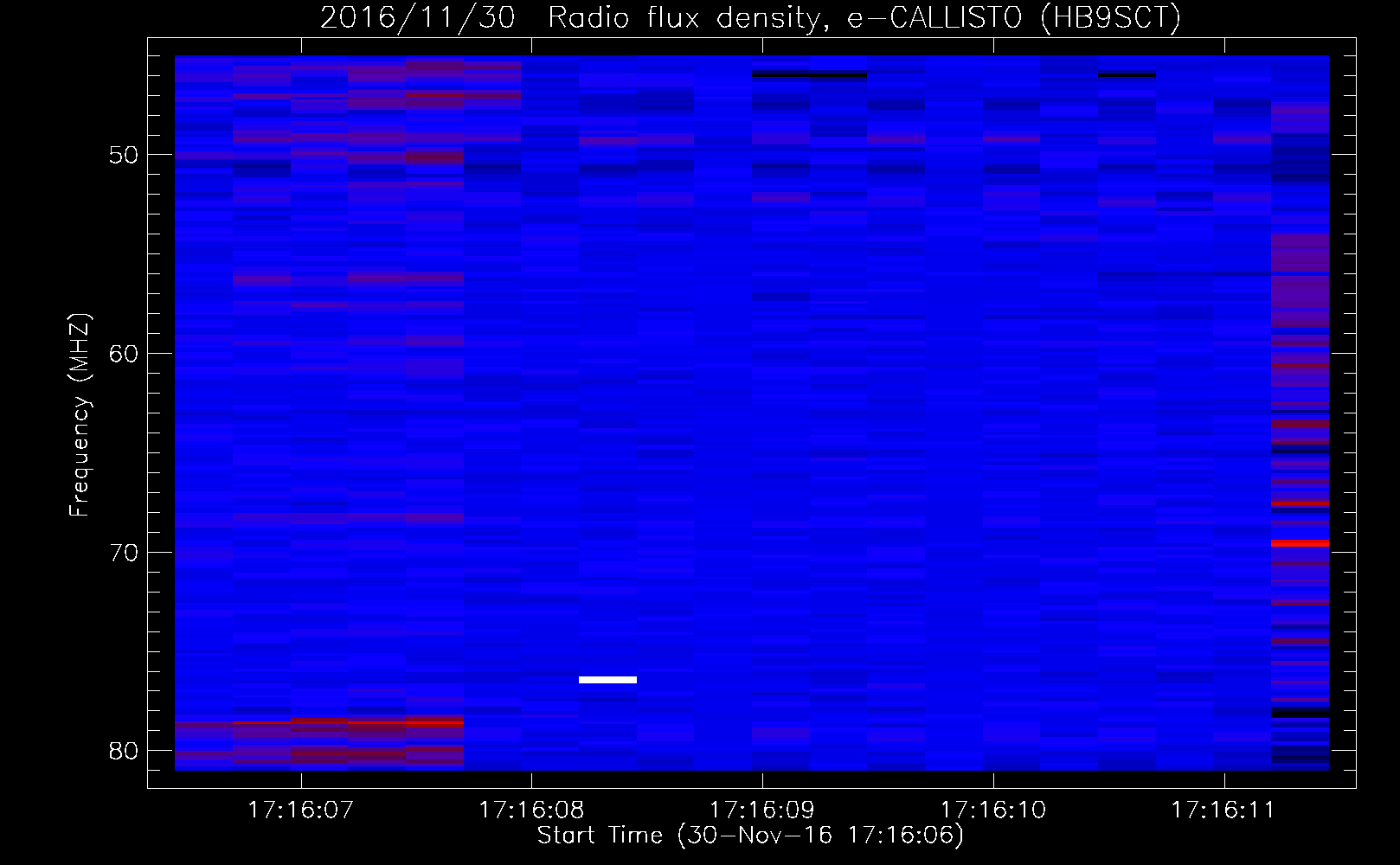This screenshot has width=1400, height=865.
Task: Click the bright red band near 70 MHz
Action: (x=1300, y=543)
